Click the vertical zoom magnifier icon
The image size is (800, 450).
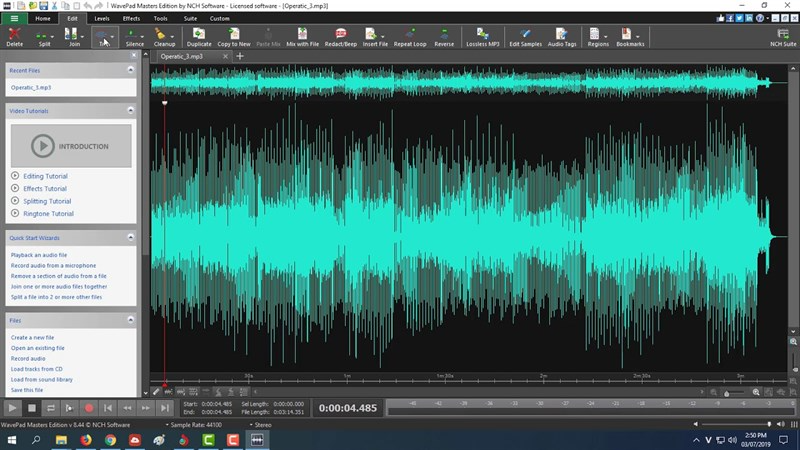coord(793,342)
